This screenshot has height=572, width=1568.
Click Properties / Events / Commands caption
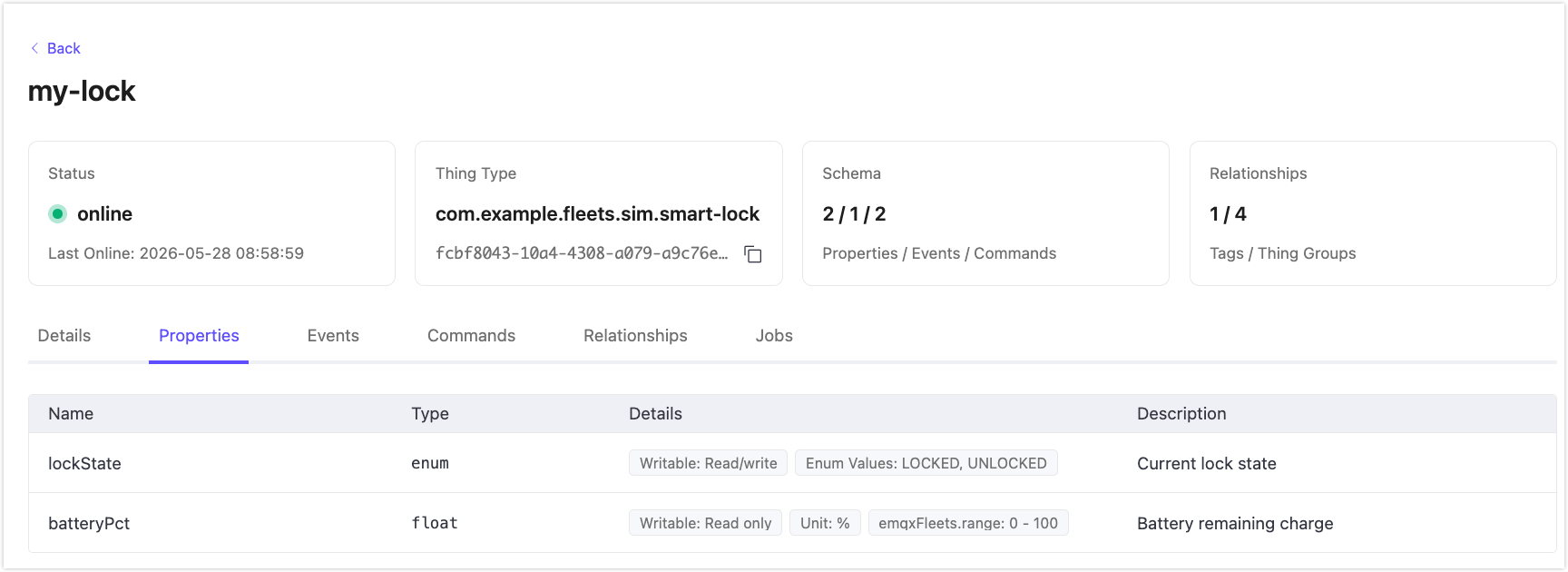[939, 253]
